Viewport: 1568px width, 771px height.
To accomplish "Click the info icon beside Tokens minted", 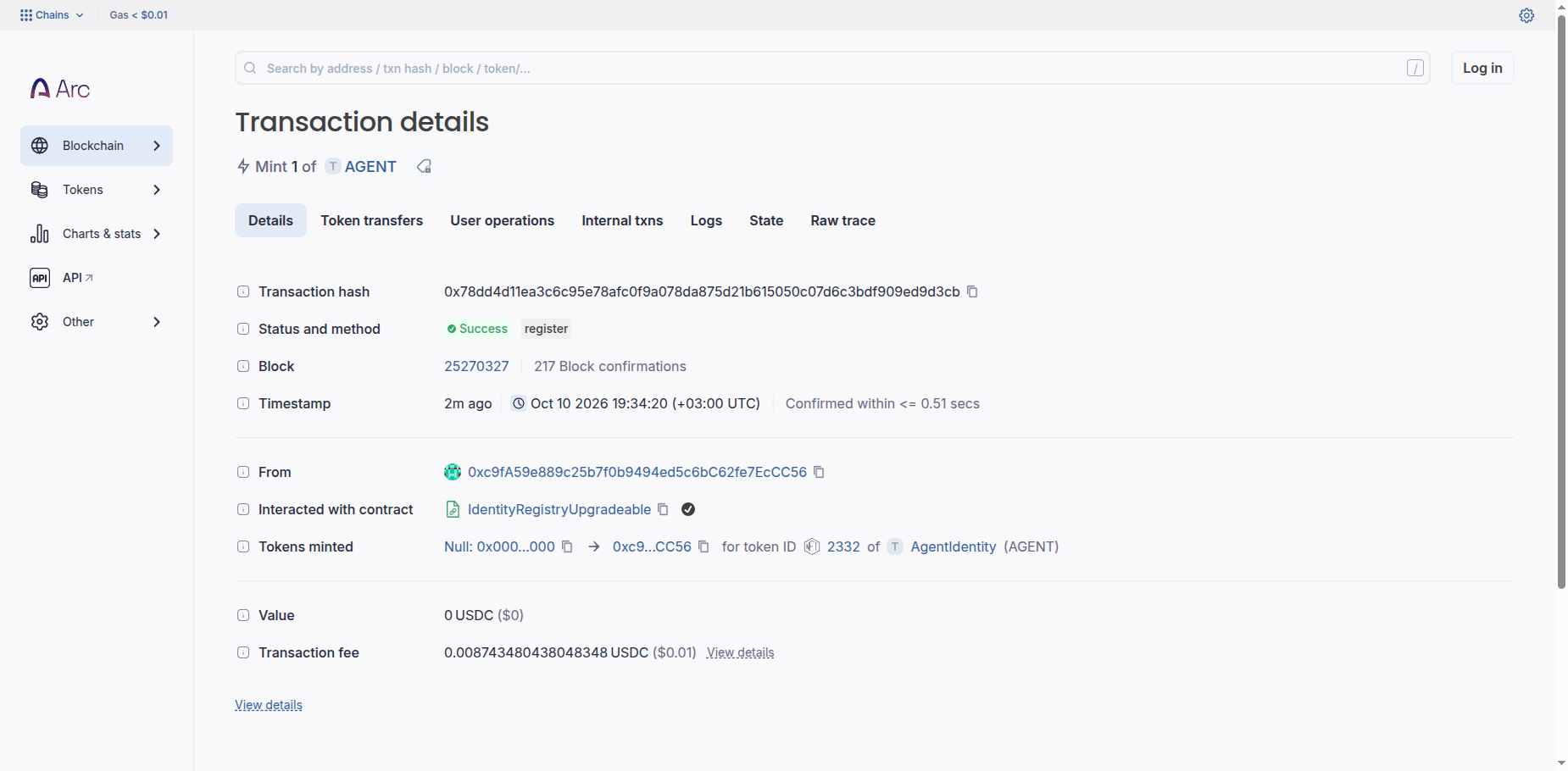I will tap(243, 546).
